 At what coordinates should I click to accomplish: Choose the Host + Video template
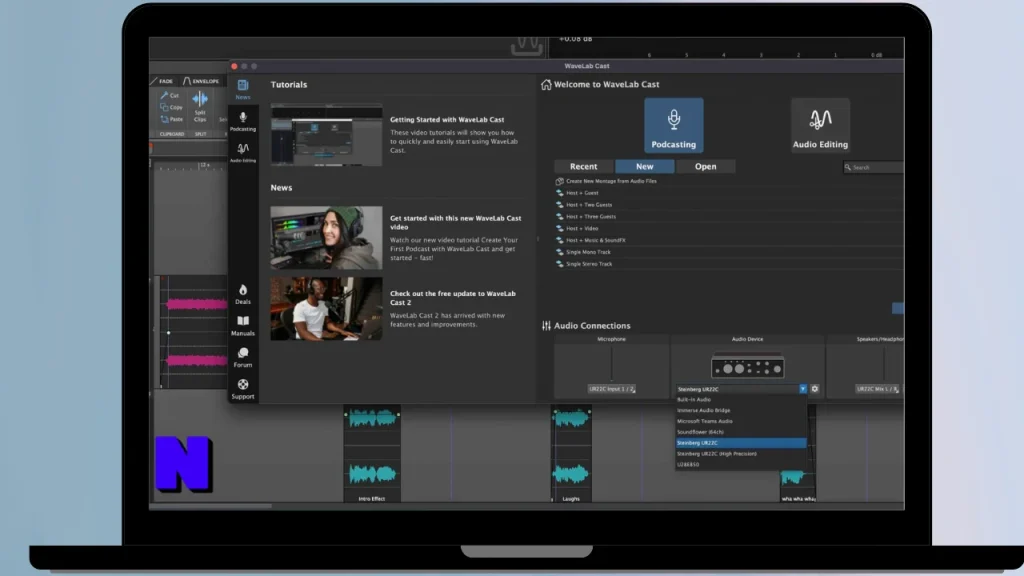click(x=582, y=229)
